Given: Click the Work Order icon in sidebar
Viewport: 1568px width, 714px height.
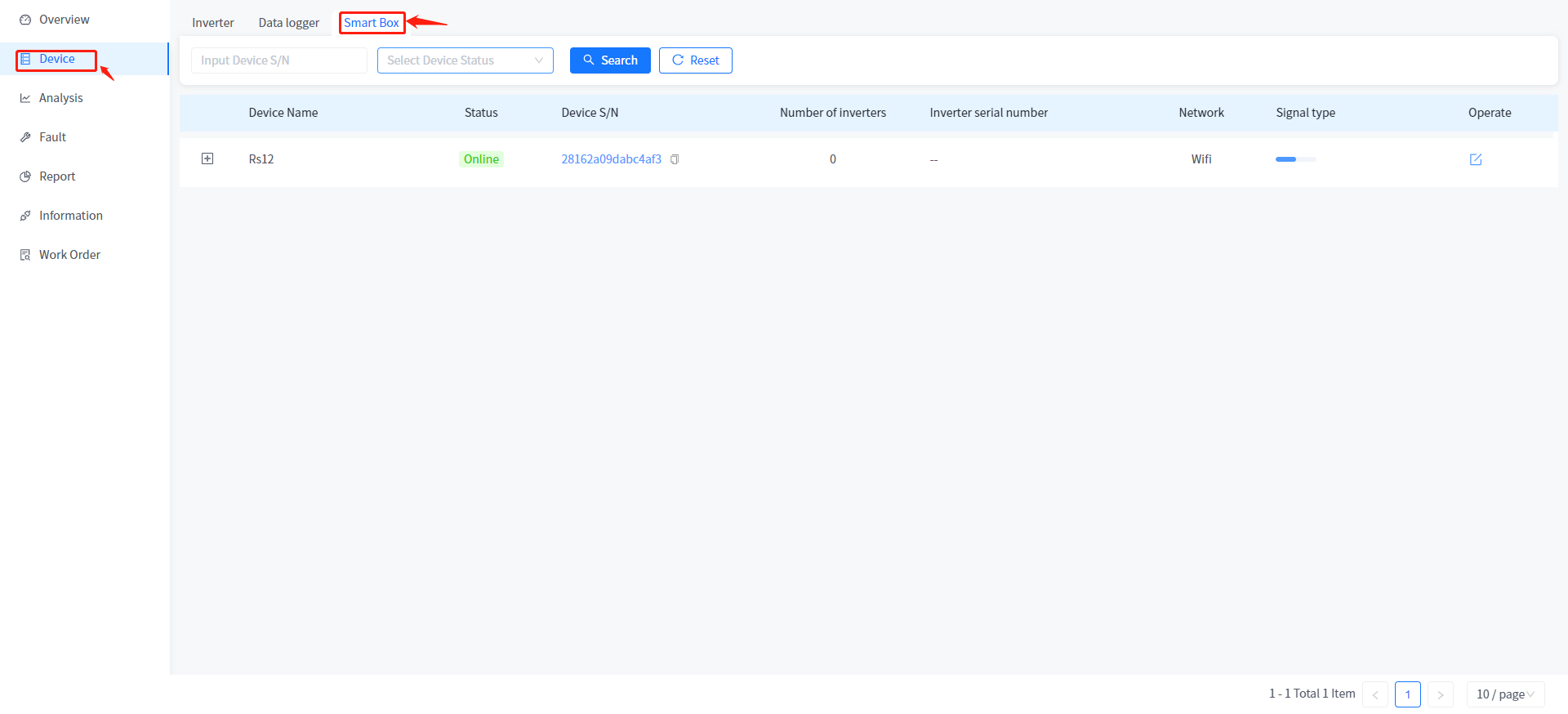Looking at the screenshot, I should 25,255.
